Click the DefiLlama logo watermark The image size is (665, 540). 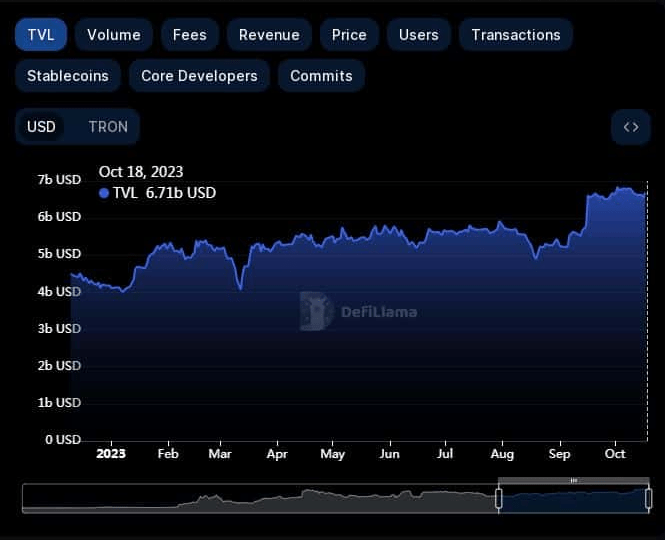(358, 311)
